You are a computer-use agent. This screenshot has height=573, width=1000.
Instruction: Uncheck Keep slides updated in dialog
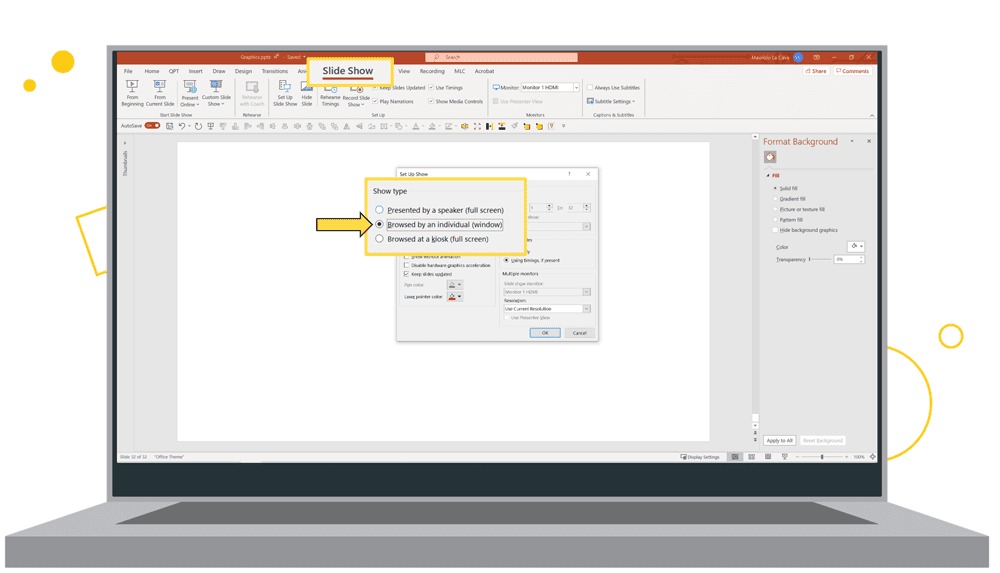tap(406, 274)
